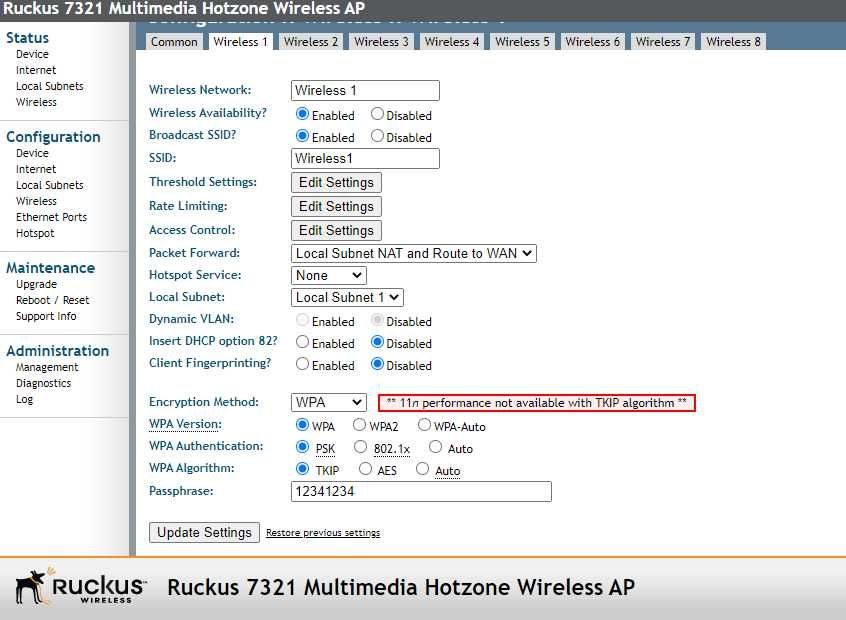This screenshot has width=846, height=620.
Task: Disable Broadcast SSID radio button
Action: pyautogui.click(x=377, y=136)
